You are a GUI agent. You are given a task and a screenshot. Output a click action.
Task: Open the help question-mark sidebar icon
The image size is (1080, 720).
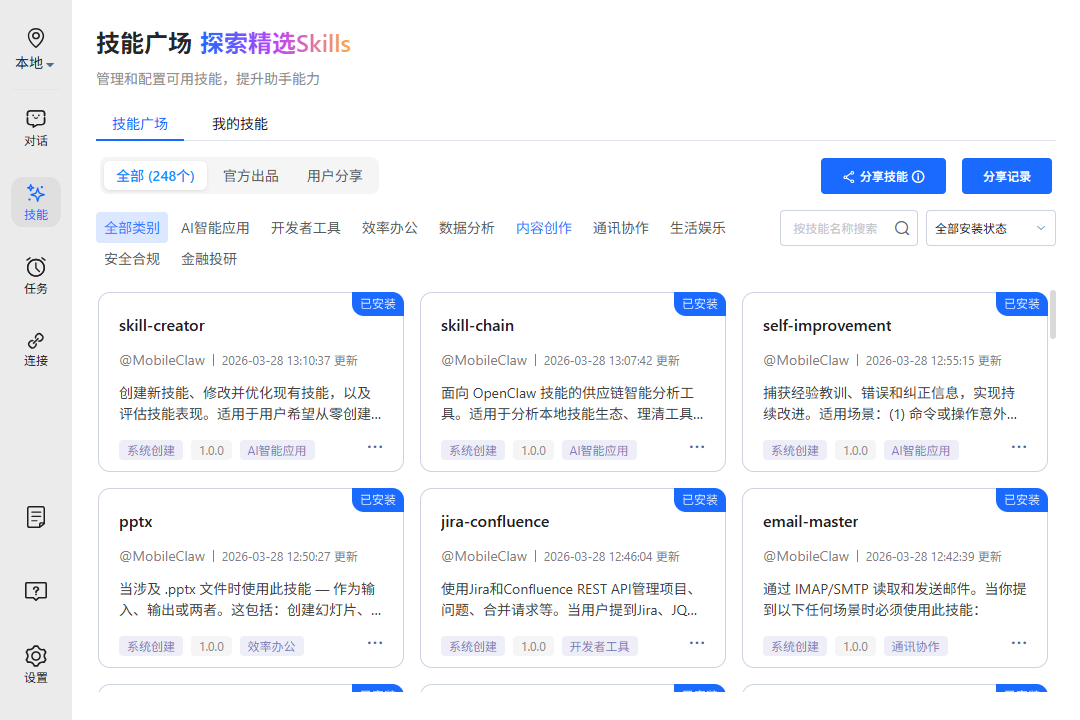coord(36,591)
